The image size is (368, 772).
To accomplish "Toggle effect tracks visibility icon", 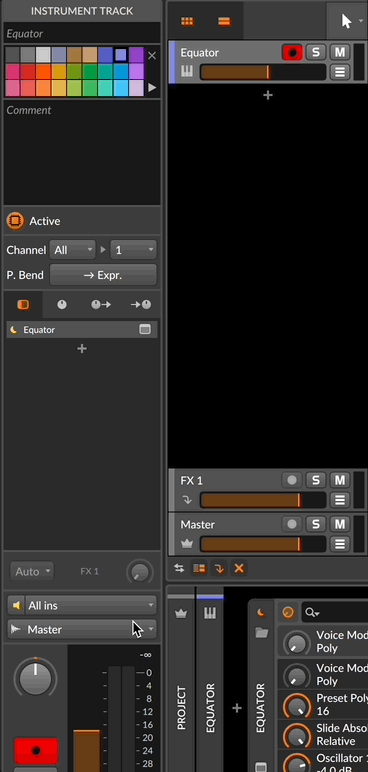I will pyautogui.click(x=219, y=569).
